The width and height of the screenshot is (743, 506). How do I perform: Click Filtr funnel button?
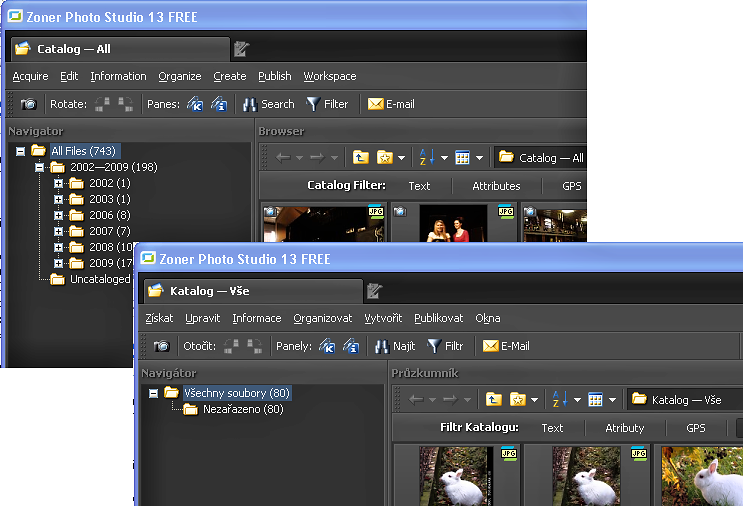coord(445,346)
